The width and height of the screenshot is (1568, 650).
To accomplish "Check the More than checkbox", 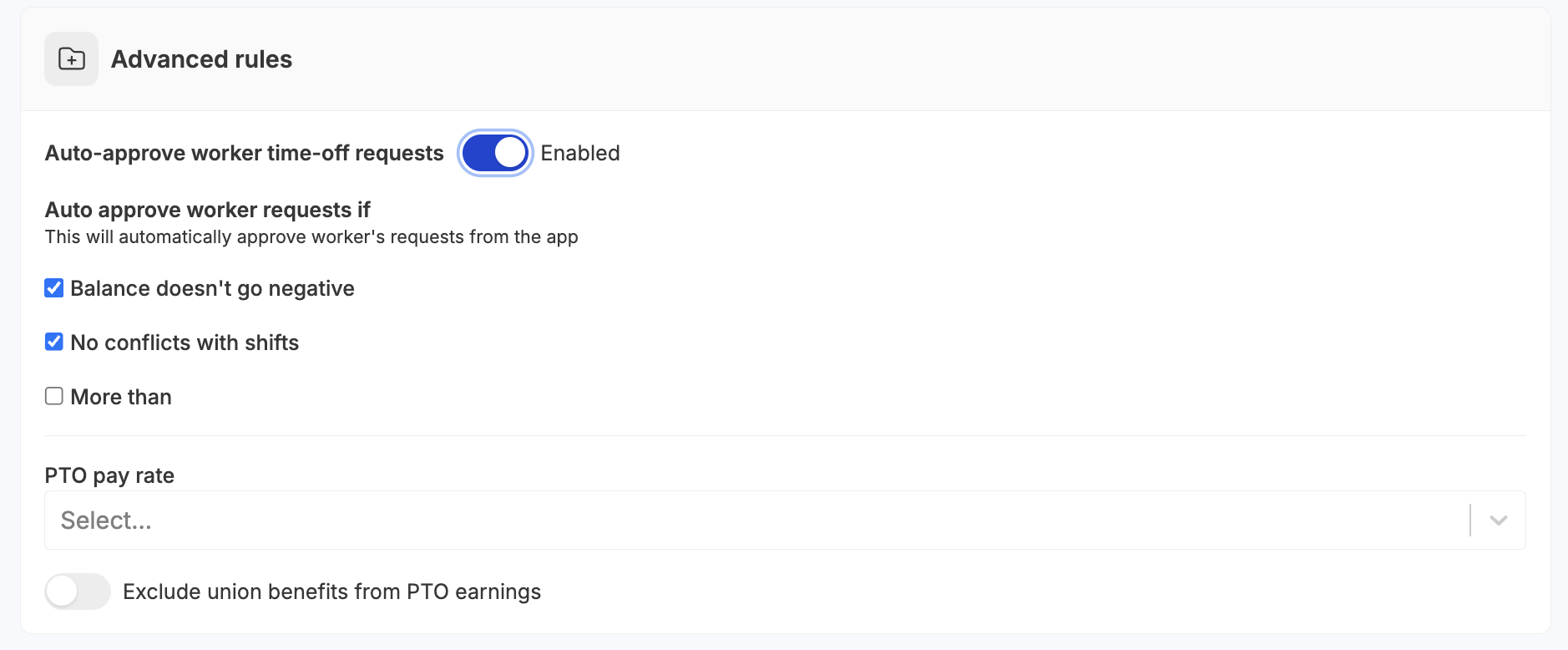I will [54, 396].
